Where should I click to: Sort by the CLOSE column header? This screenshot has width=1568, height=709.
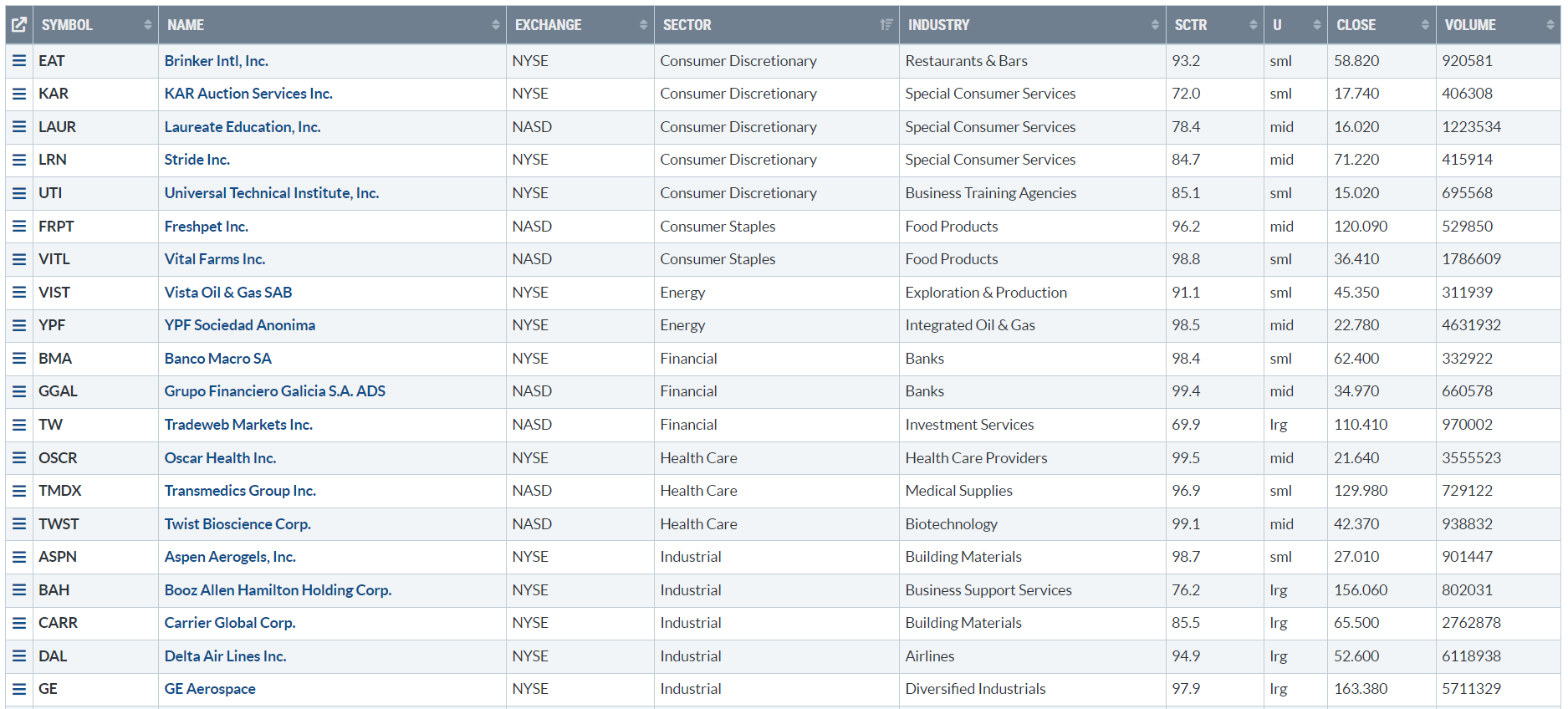click(x=1356, y=25)
